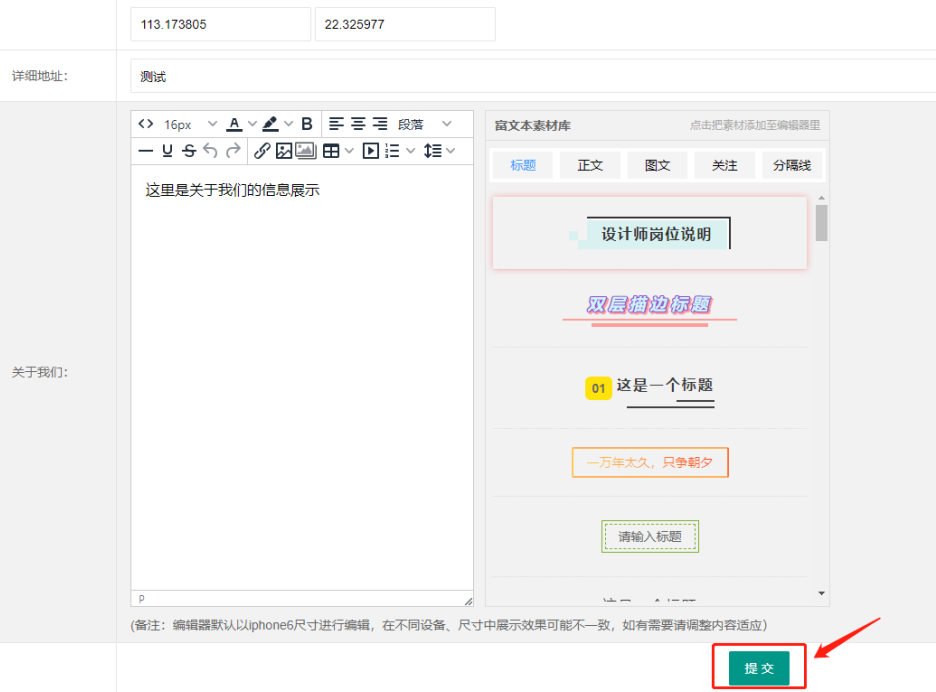Select the 分隔线 material tab
The height and width of the screenshot is (692, 936).
791,165
